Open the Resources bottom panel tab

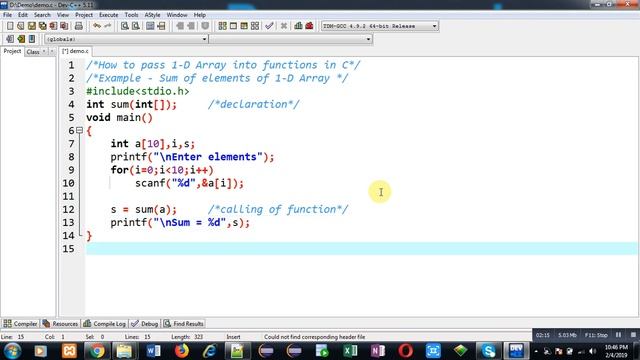(x=60, y=324)
